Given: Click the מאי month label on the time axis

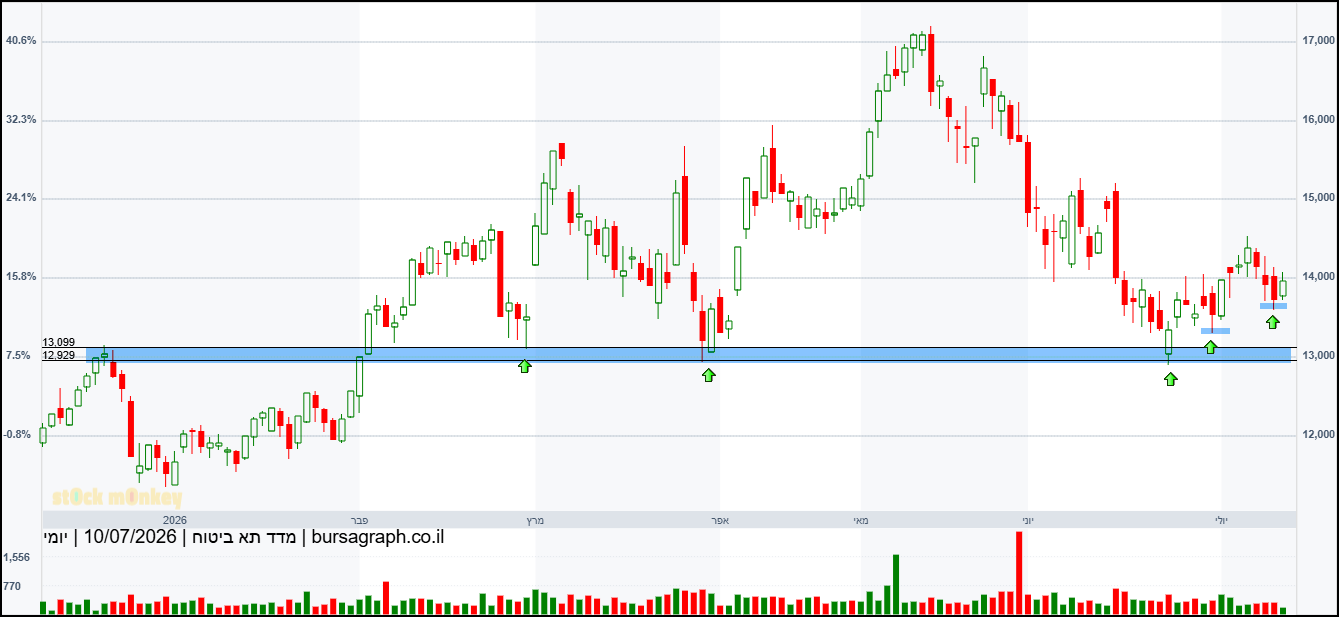Looking at the screenshot, I should [x=860, y=520].
